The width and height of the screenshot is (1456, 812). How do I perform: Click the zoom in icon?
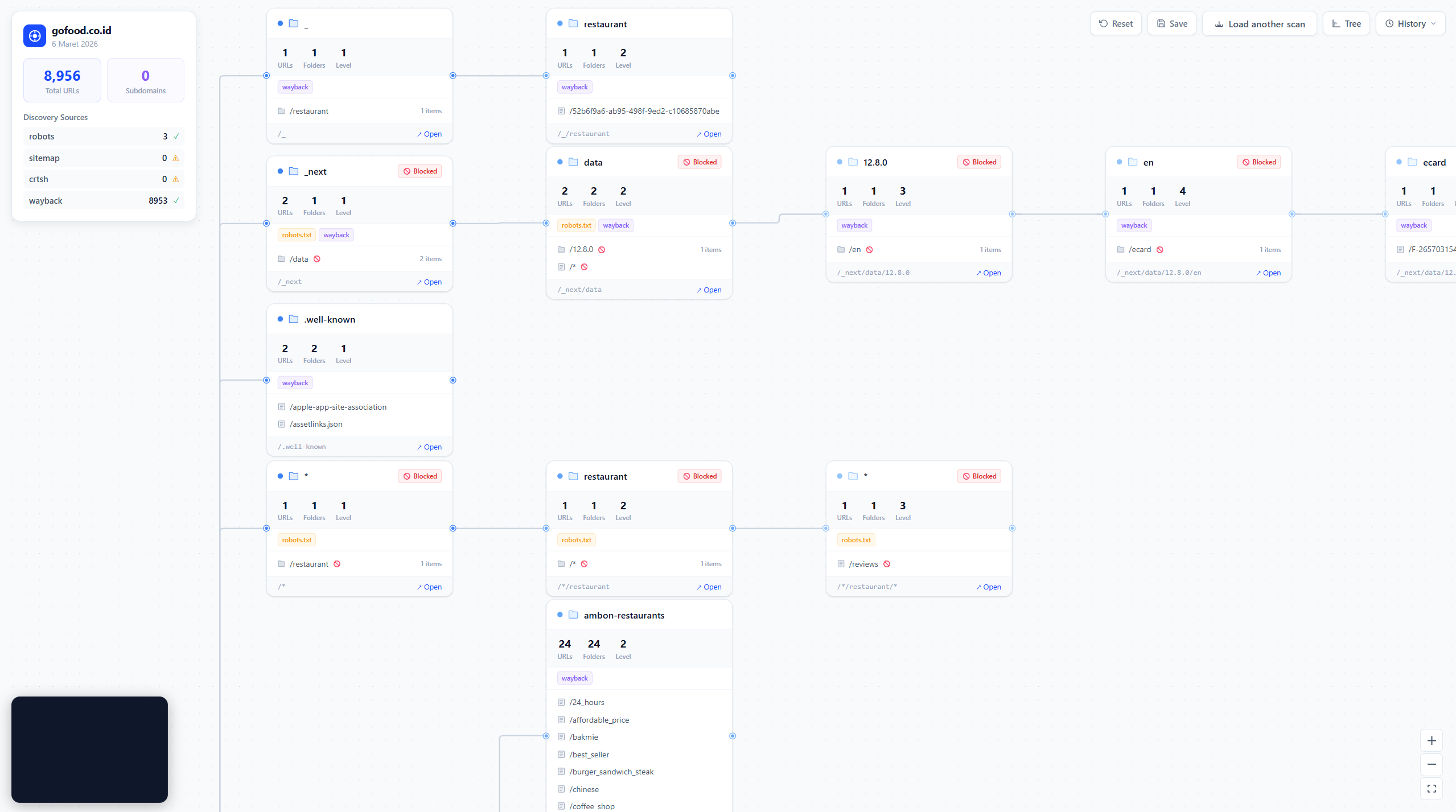click(x=1432, y=740)
